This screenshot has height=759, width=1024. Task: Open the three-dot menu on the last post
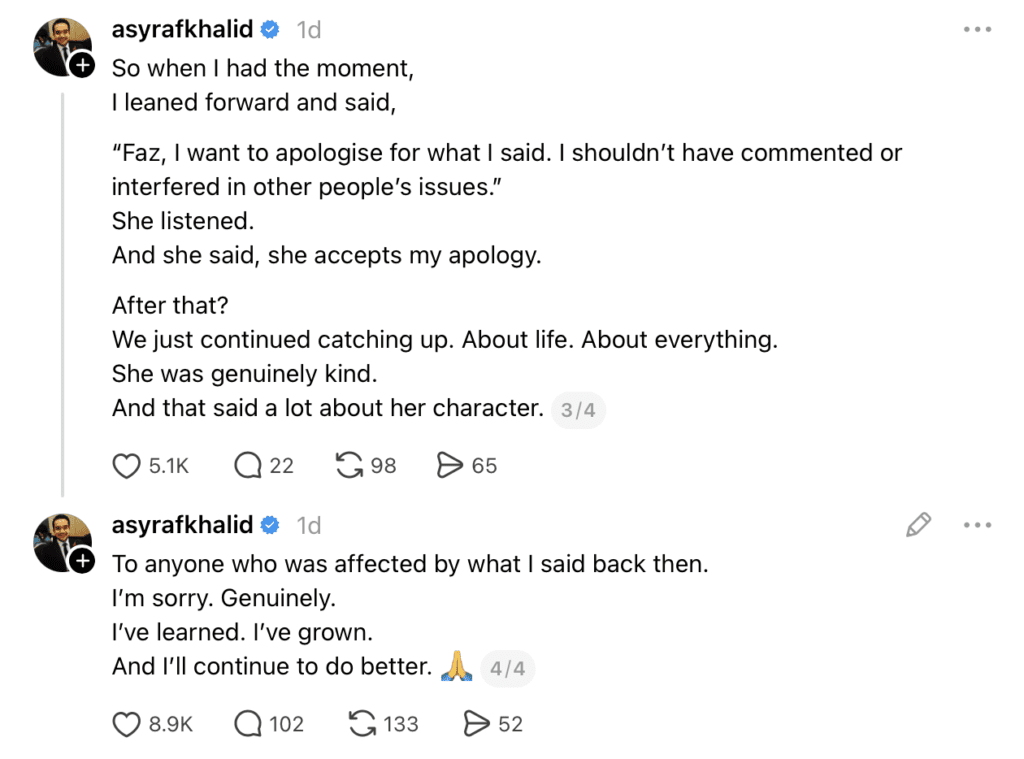pyautogui.click(x=977, y=525)
